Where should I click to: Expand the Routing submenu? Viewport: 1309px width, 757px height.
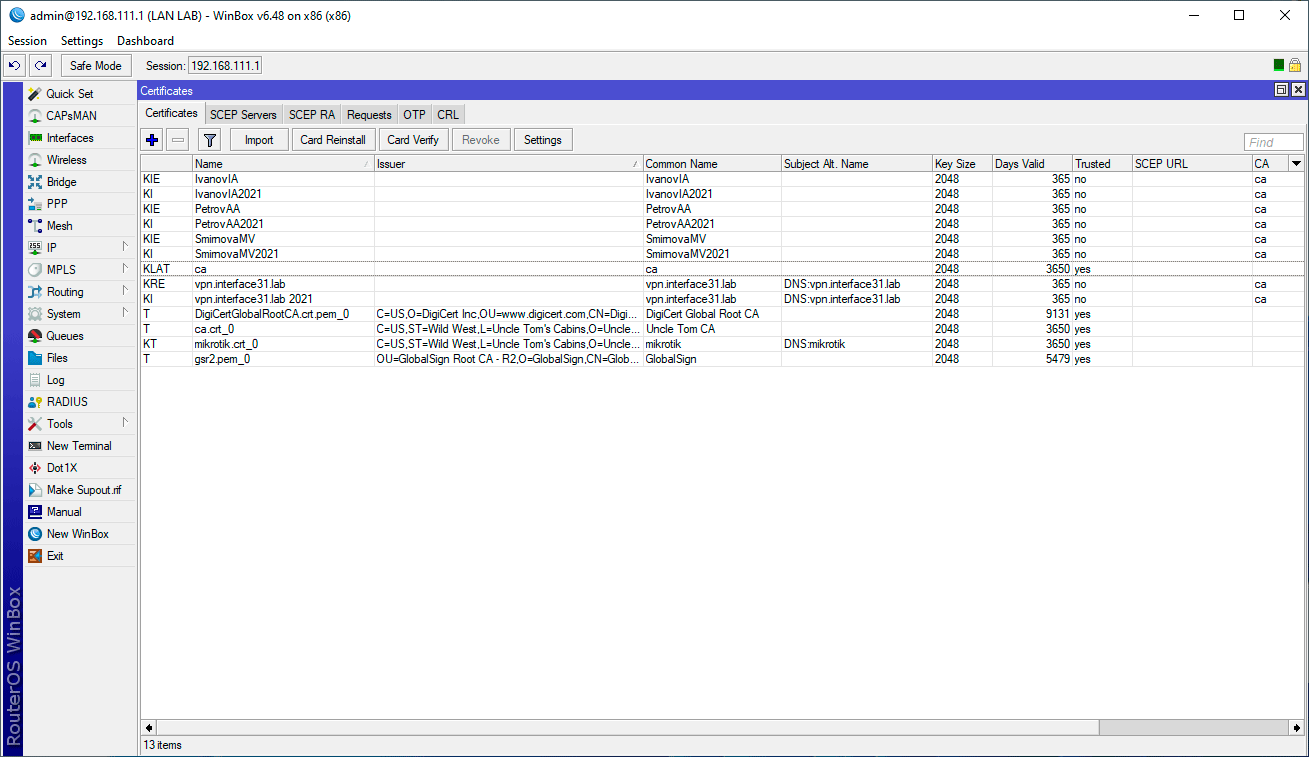[65, 292]
